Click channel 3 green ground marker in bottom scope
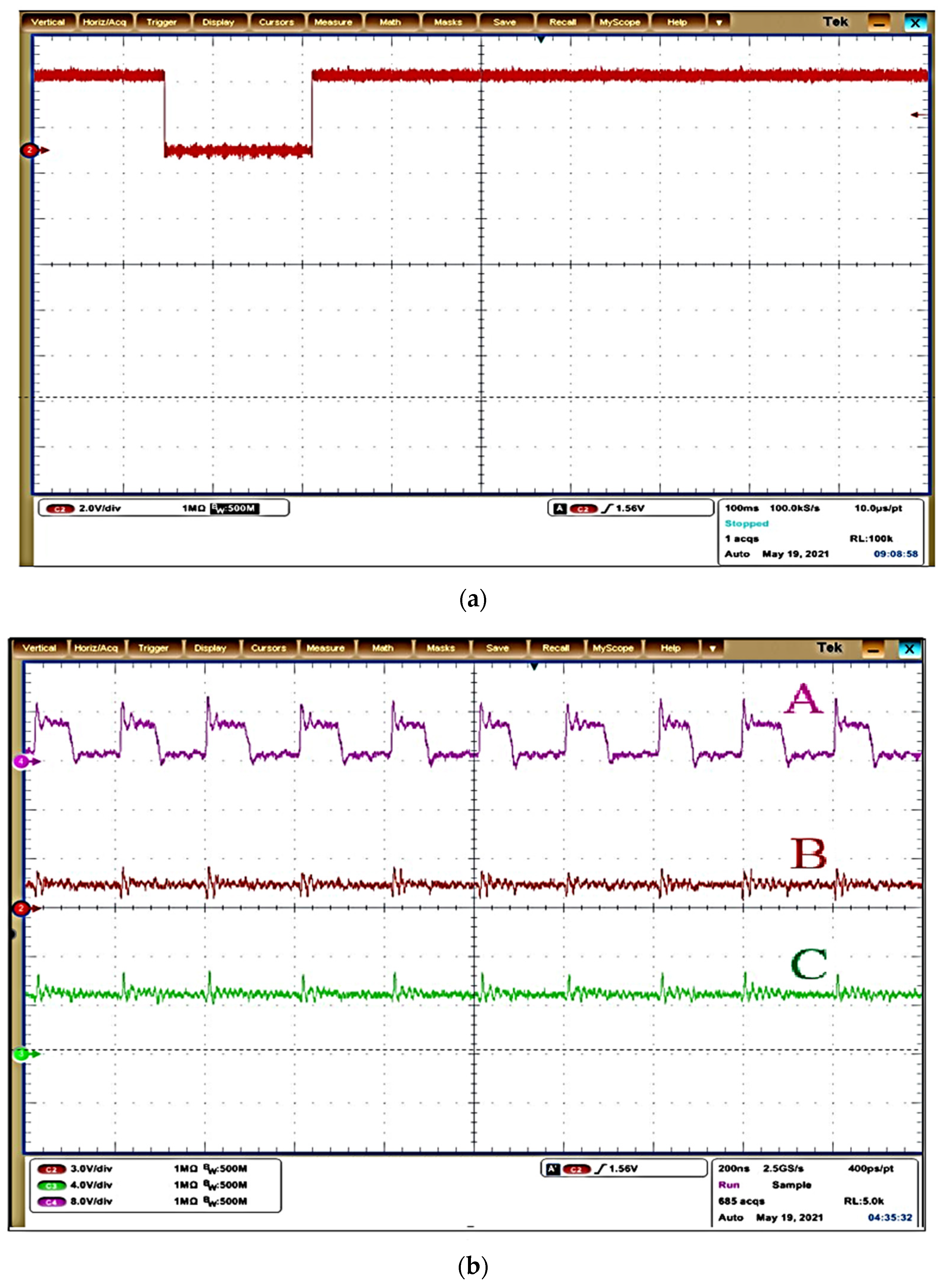 click(x=22, y=1054)
